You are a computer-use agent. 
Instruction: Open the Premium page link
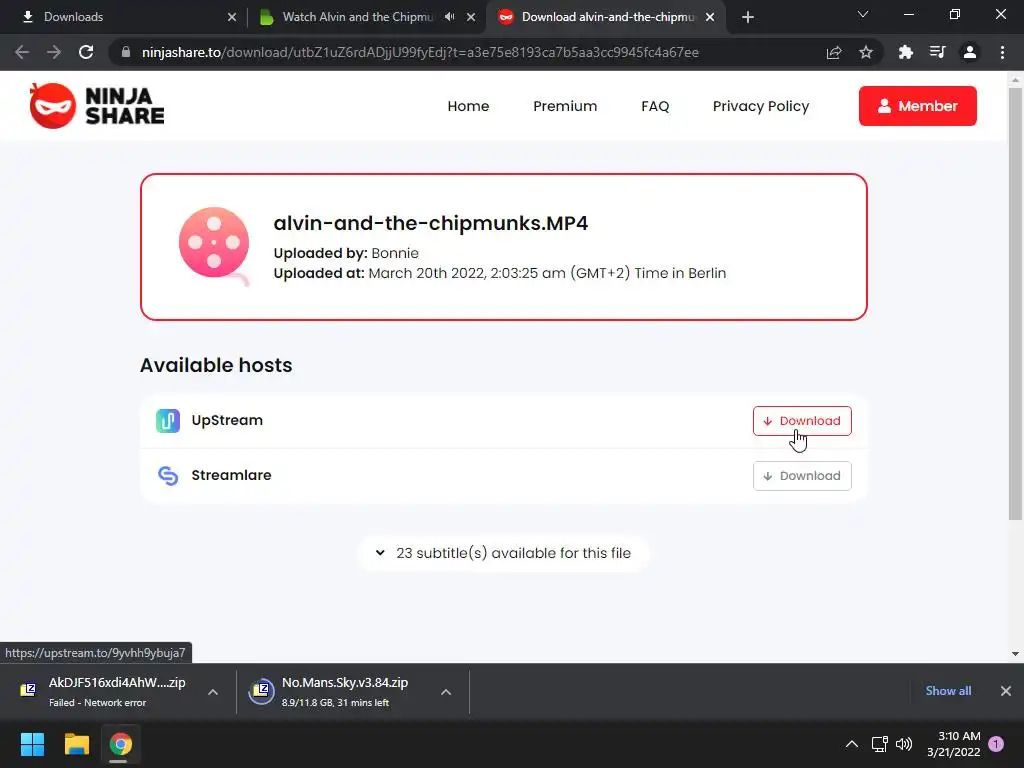pos(565,106)
